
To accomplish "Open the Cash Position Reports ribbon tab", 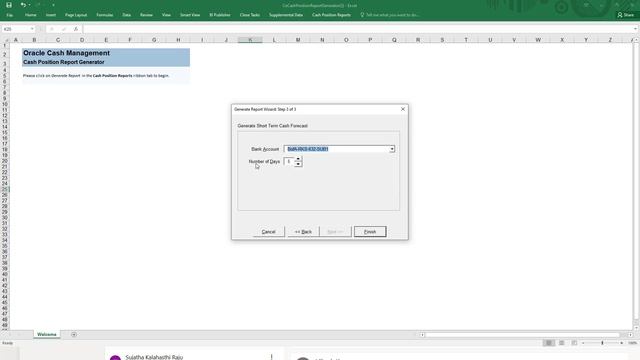I will pyautogui.click(x=331, y=15).
